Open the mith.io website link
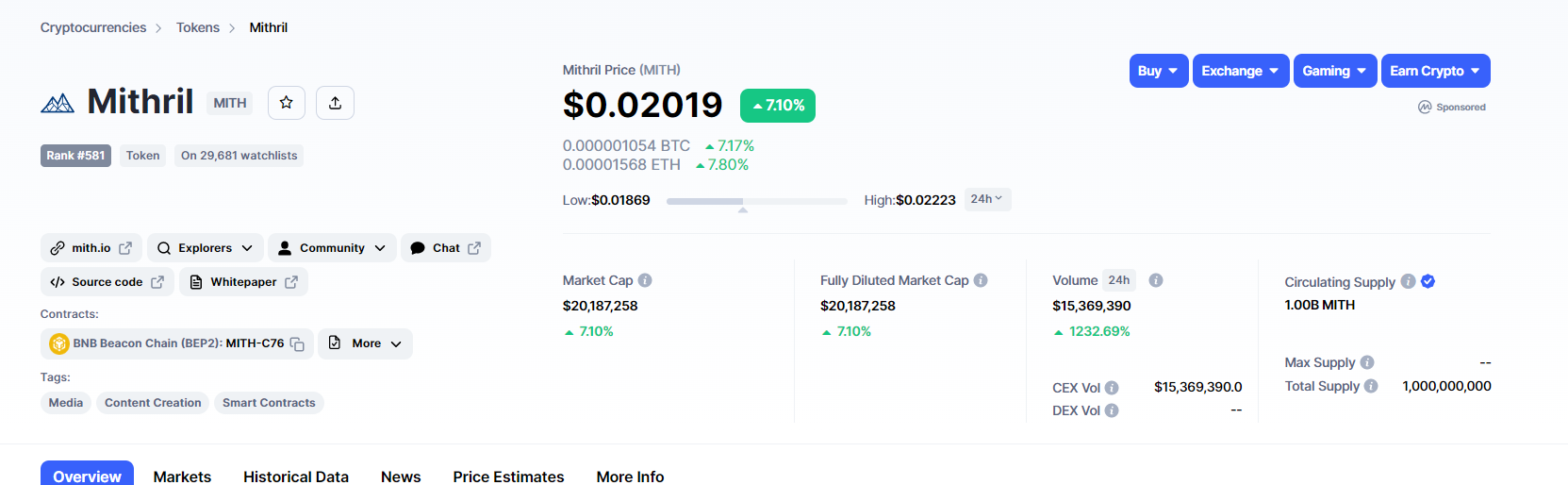The height and width of the screenshot is (485, 1568). (x=91, y=248)
